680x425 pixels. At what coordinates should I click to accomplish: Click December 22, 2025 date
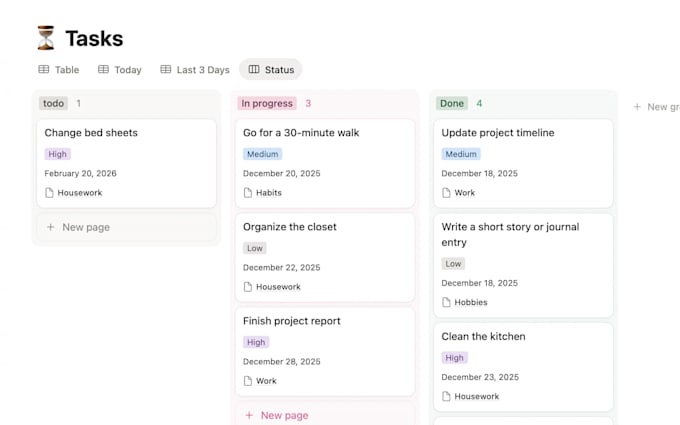pos(281,268)
